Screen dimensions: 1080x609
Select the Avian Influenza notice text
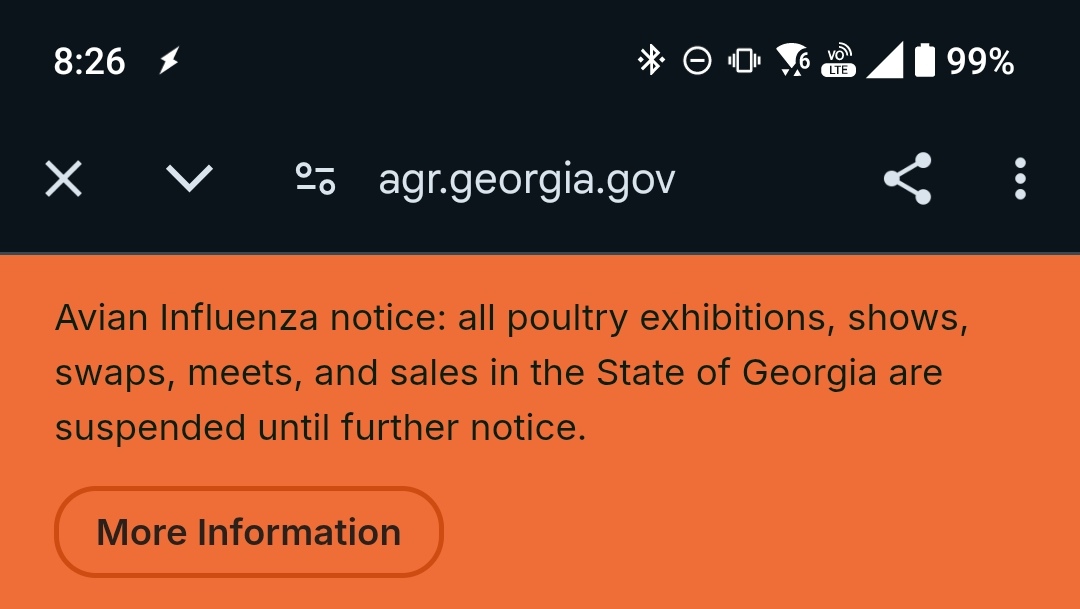point(512,373)
